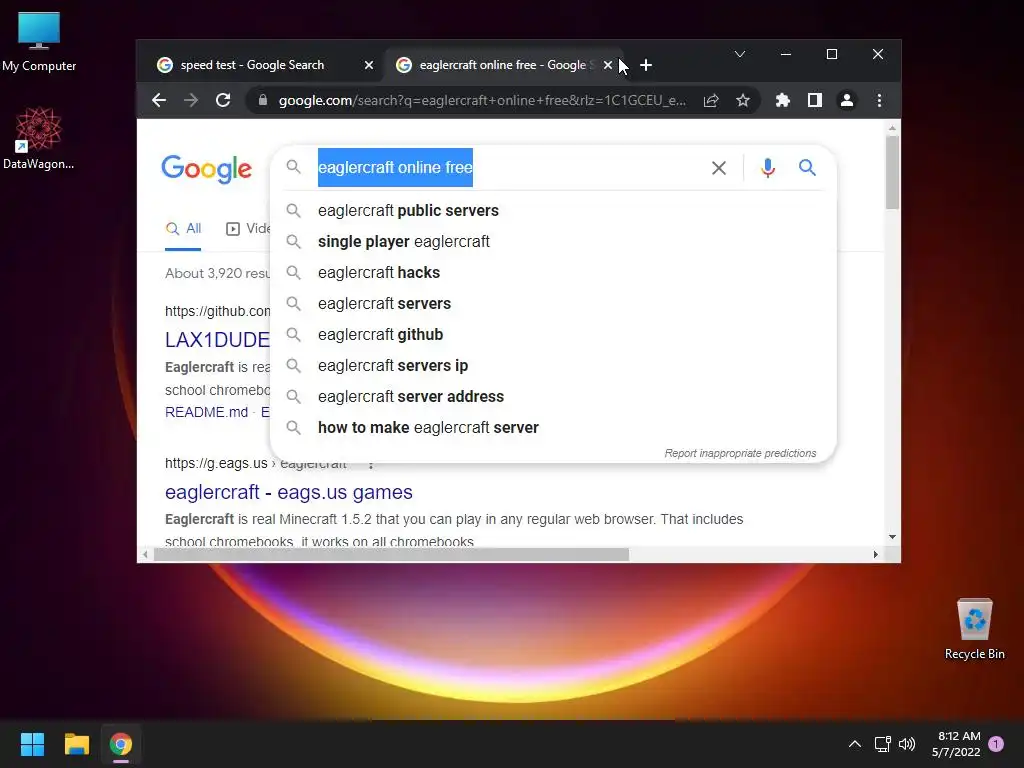1024x768 pixels.
Task: Open the tab search dropdown arrow
Action: 740,54
